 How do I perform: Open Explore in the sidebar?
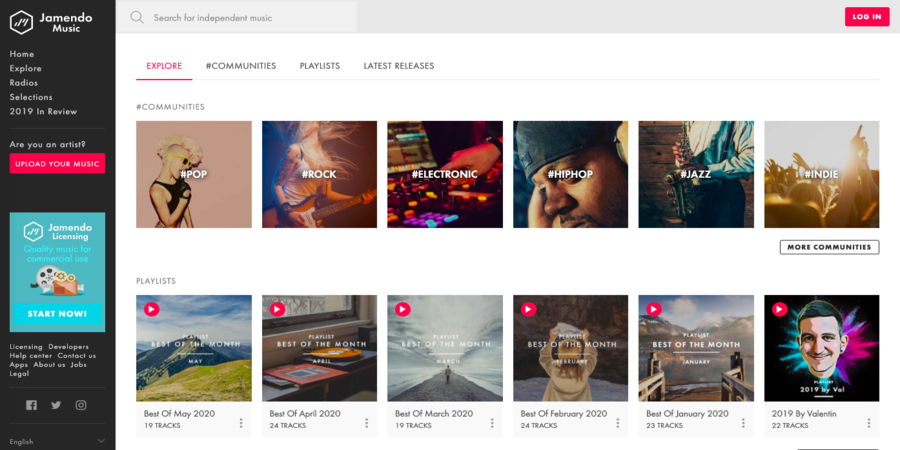coord(25,68)
